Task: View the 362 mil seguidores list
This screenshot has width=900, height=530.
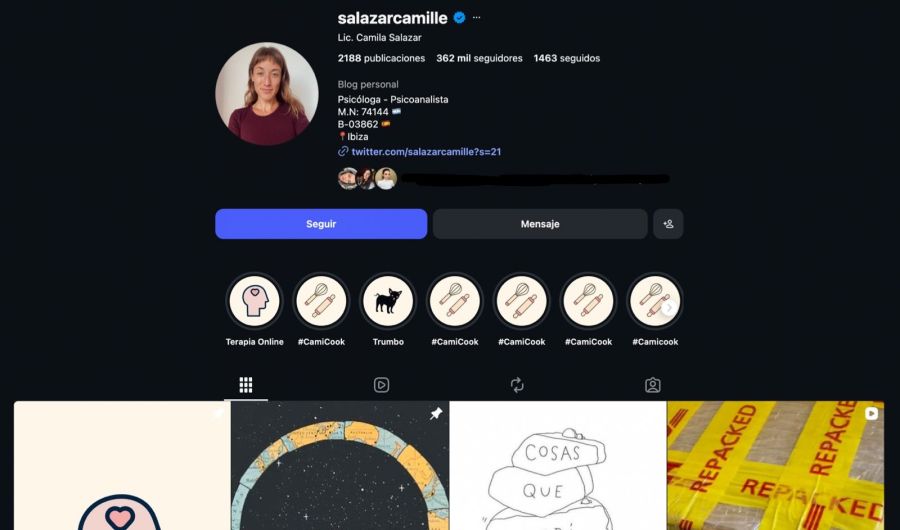Action: [x=479, y=58]
